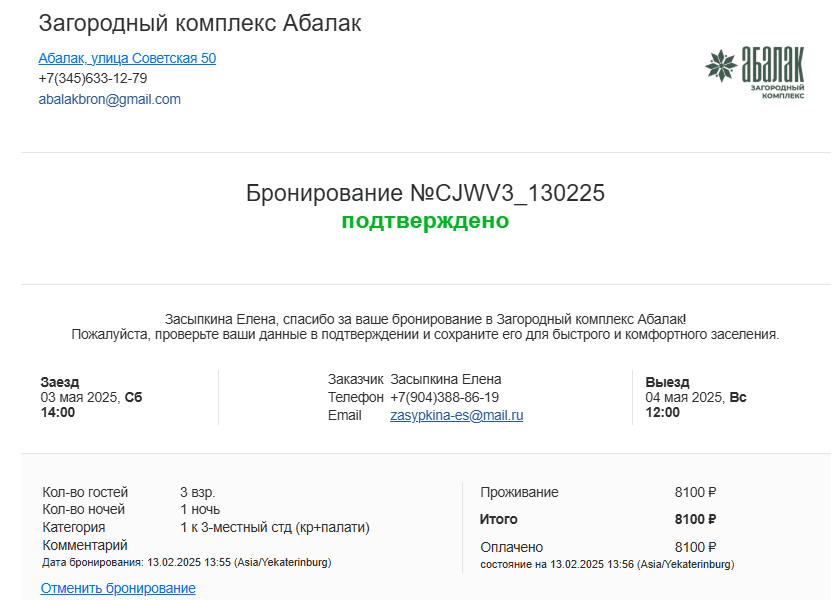Click check-in date 03 мая 2025

point(80,397)
